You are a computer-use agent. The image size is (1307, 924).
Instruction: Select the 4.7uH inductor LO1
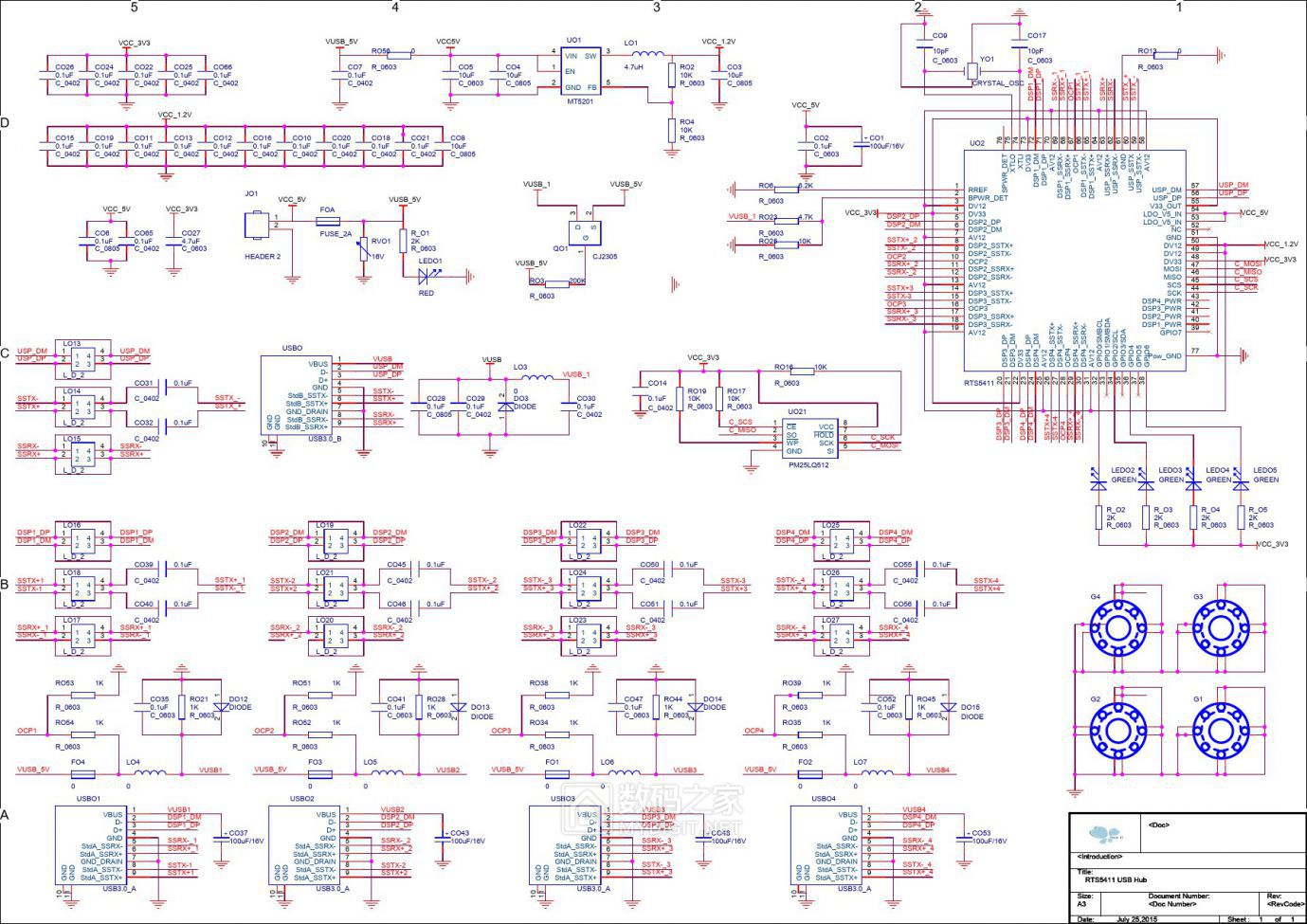click(x=648, y=55)
